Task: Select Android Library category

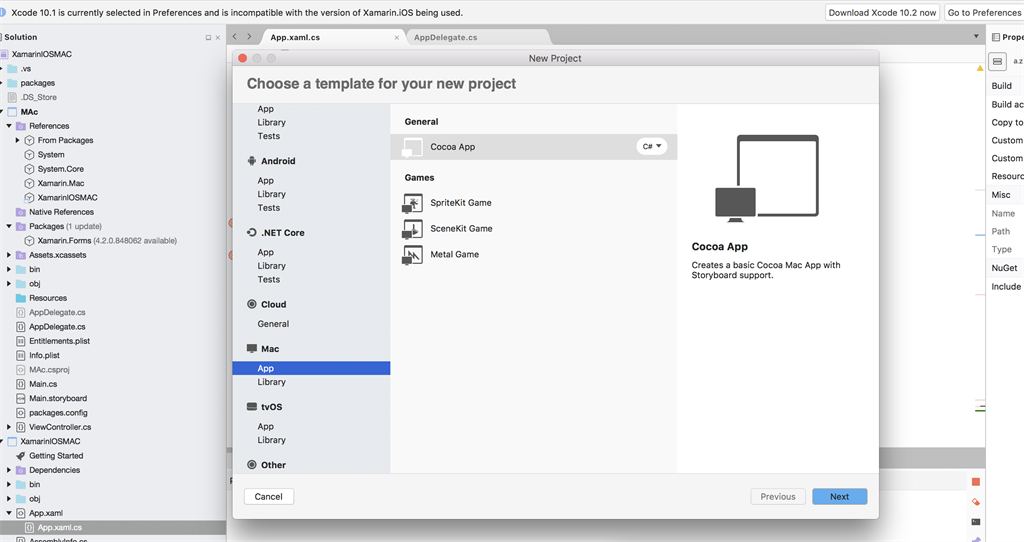Action: (x=272, y=195)
